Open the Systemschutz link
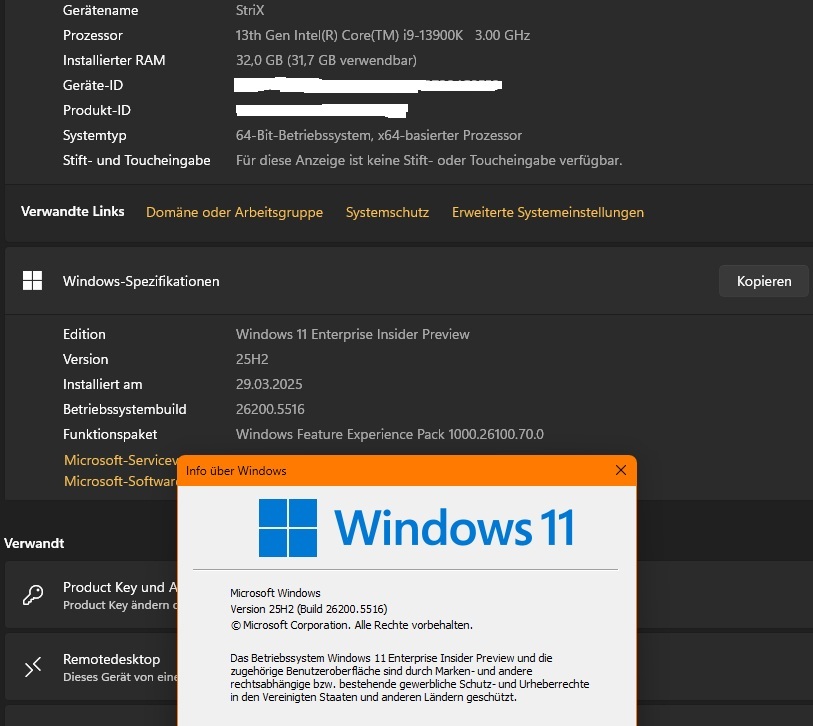Viewport: 813px width, 726px height. pyautogui.click(x=387, y=212)
